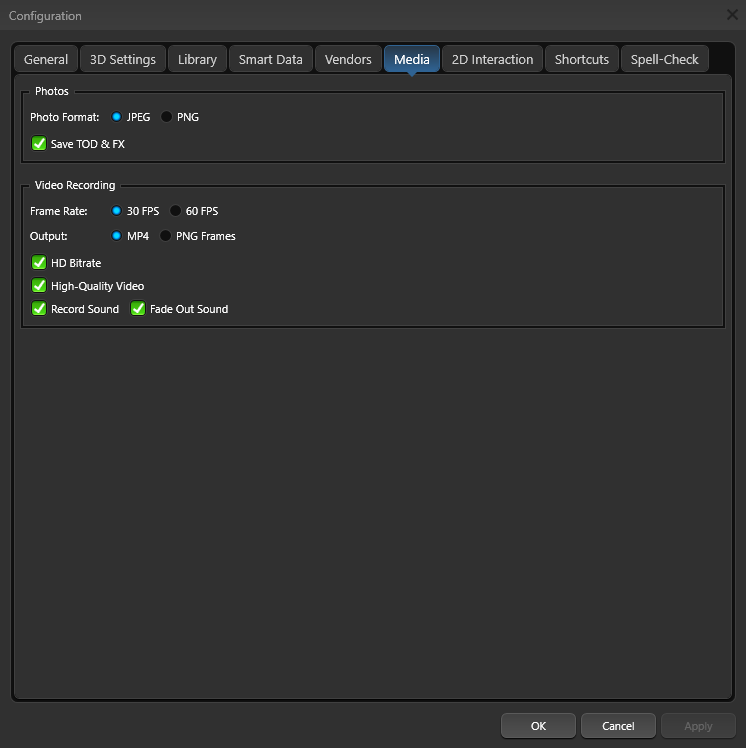Select PNG photo format

[x=167, y=117]
